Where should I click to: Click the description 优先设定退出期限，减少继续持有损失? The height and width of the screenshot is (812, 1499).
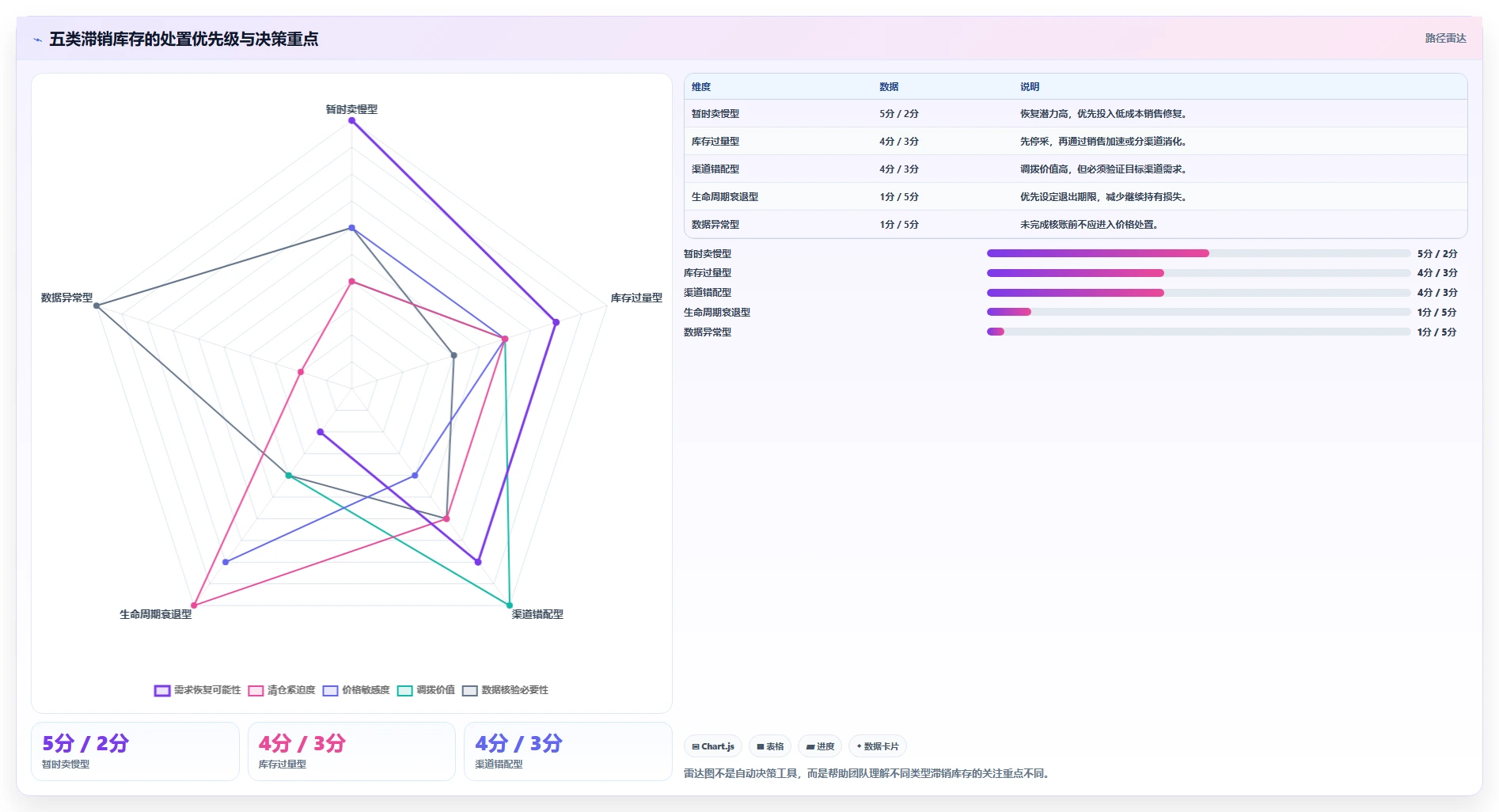1104,197
